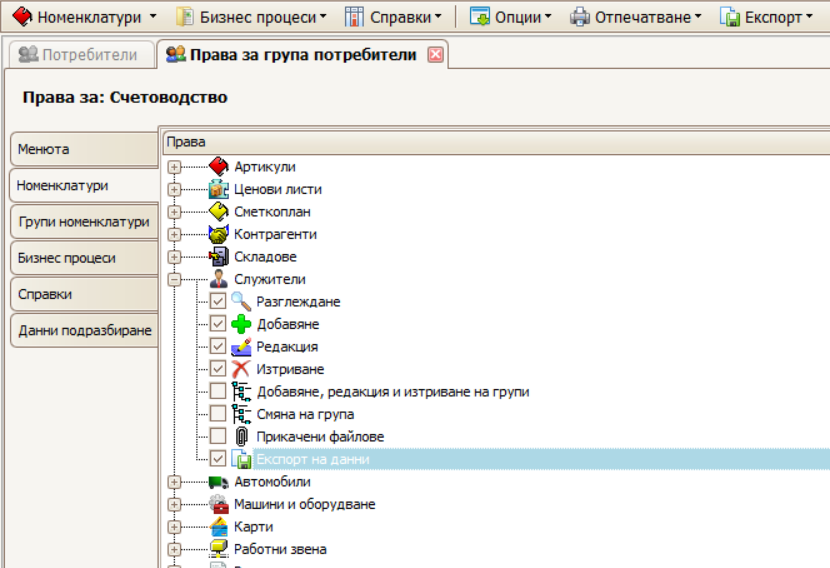830x568 pixels.
Task: Open the Номенклатури dropdown menu
Action: click(x=84, y=17)
